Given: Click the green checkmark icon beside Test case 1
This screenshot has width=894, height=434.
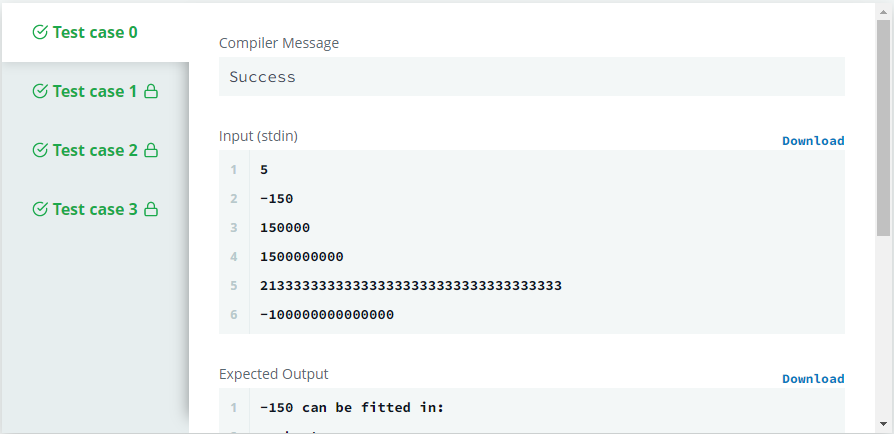Looking at the screenshot, I should click(x=40, y=91).
